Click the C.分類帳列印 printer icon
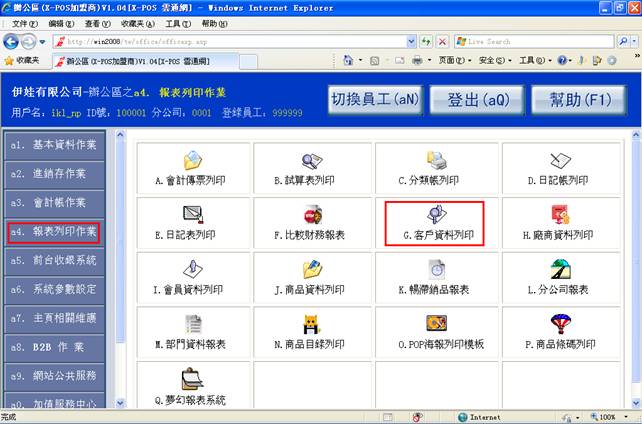 (436, 160)
